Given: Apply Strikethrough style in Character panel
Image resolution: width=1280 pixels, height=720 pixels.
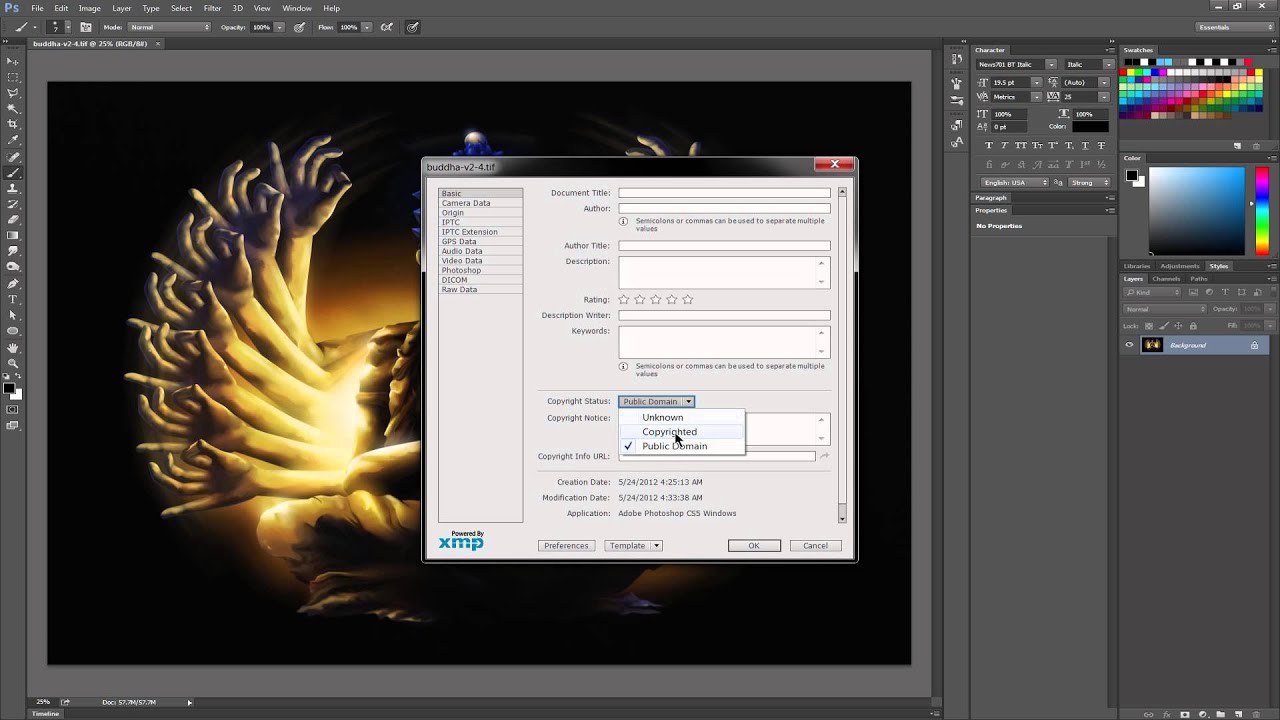Looking at the screenshot, I should [x=1102, y=146].
